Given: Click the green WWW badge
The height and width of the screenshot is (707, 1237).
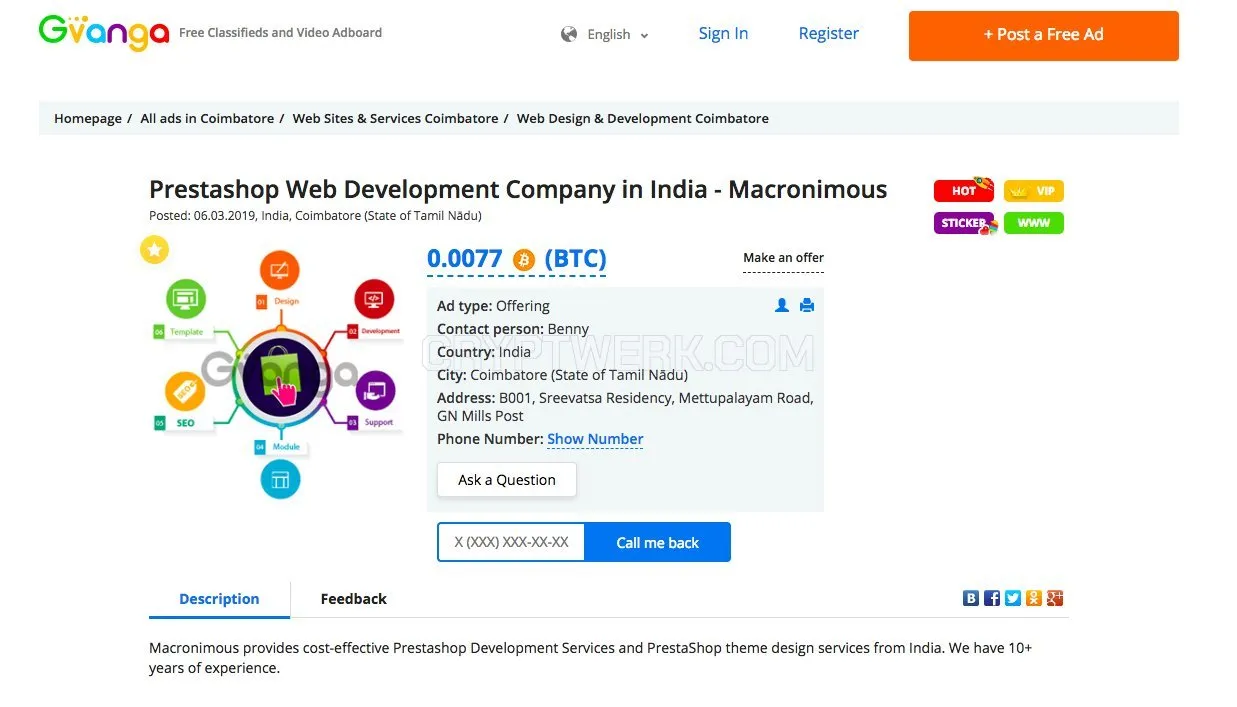Looking at the screenshot, I should 1034,223.
